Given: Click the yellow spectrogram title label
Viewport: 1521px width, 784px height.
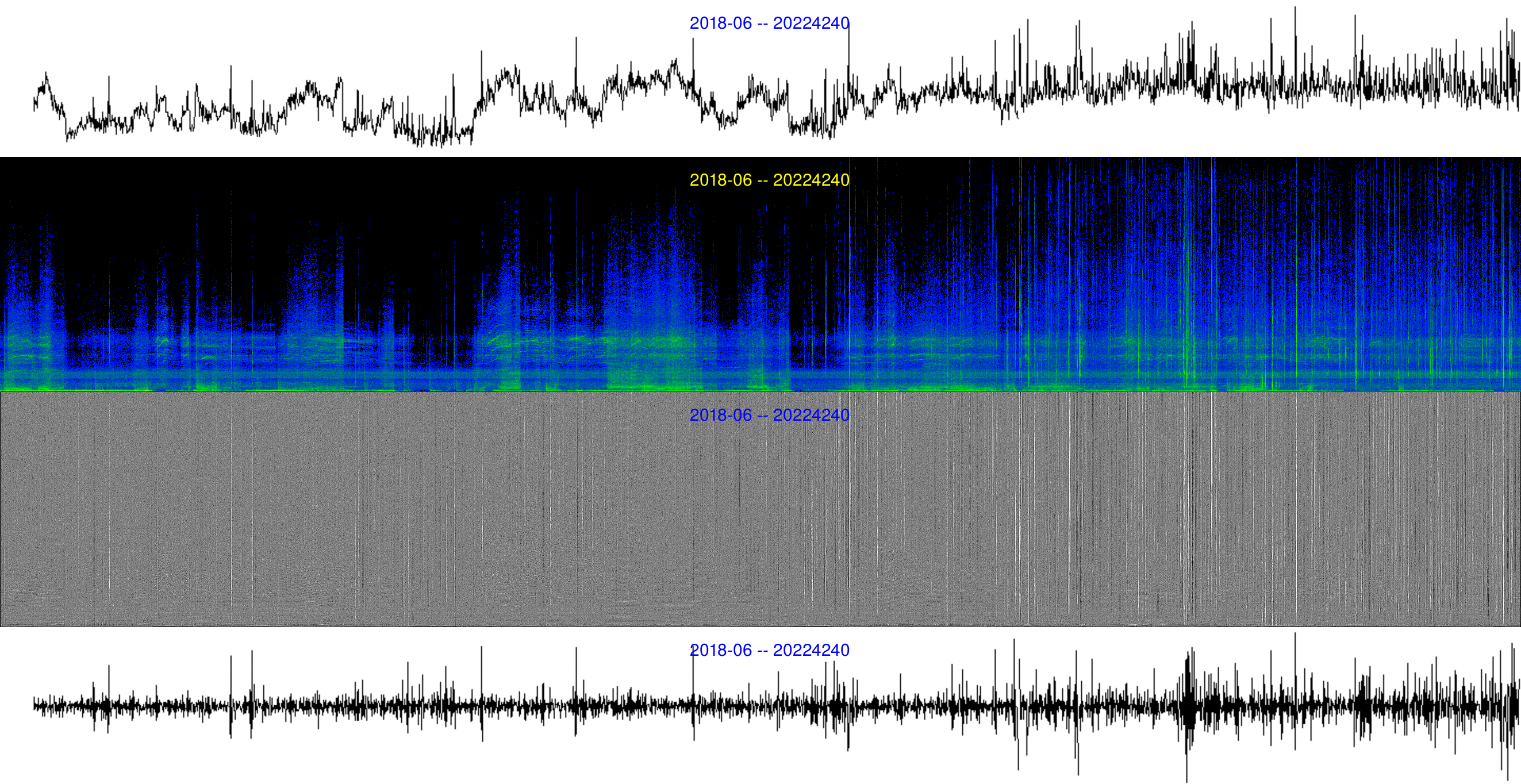Looking at the screenshot, I should tap(769, 180).
